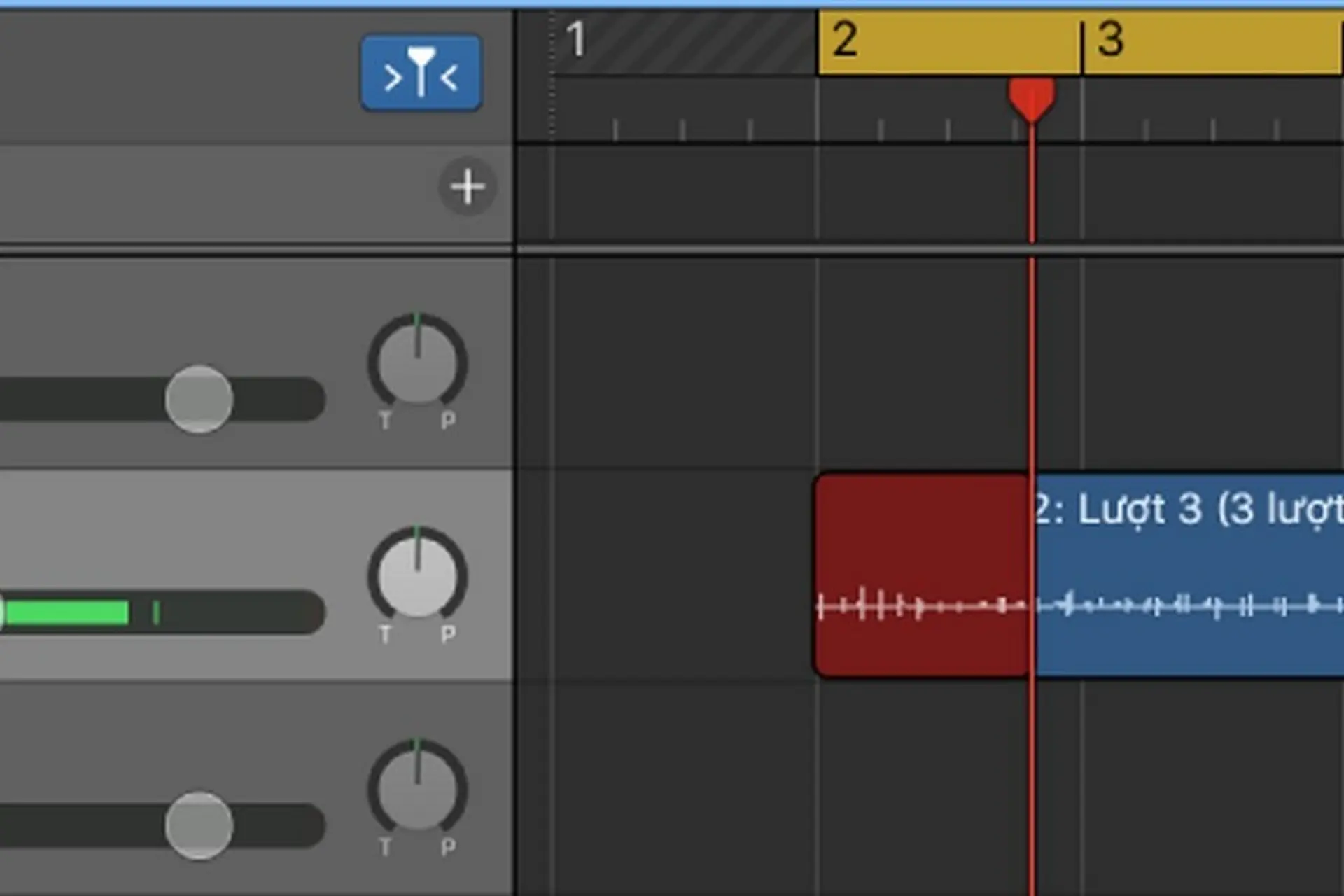Click the green level meter on selected track
This screenshot has width=1344, height=896.
click(x=68, y=612)
